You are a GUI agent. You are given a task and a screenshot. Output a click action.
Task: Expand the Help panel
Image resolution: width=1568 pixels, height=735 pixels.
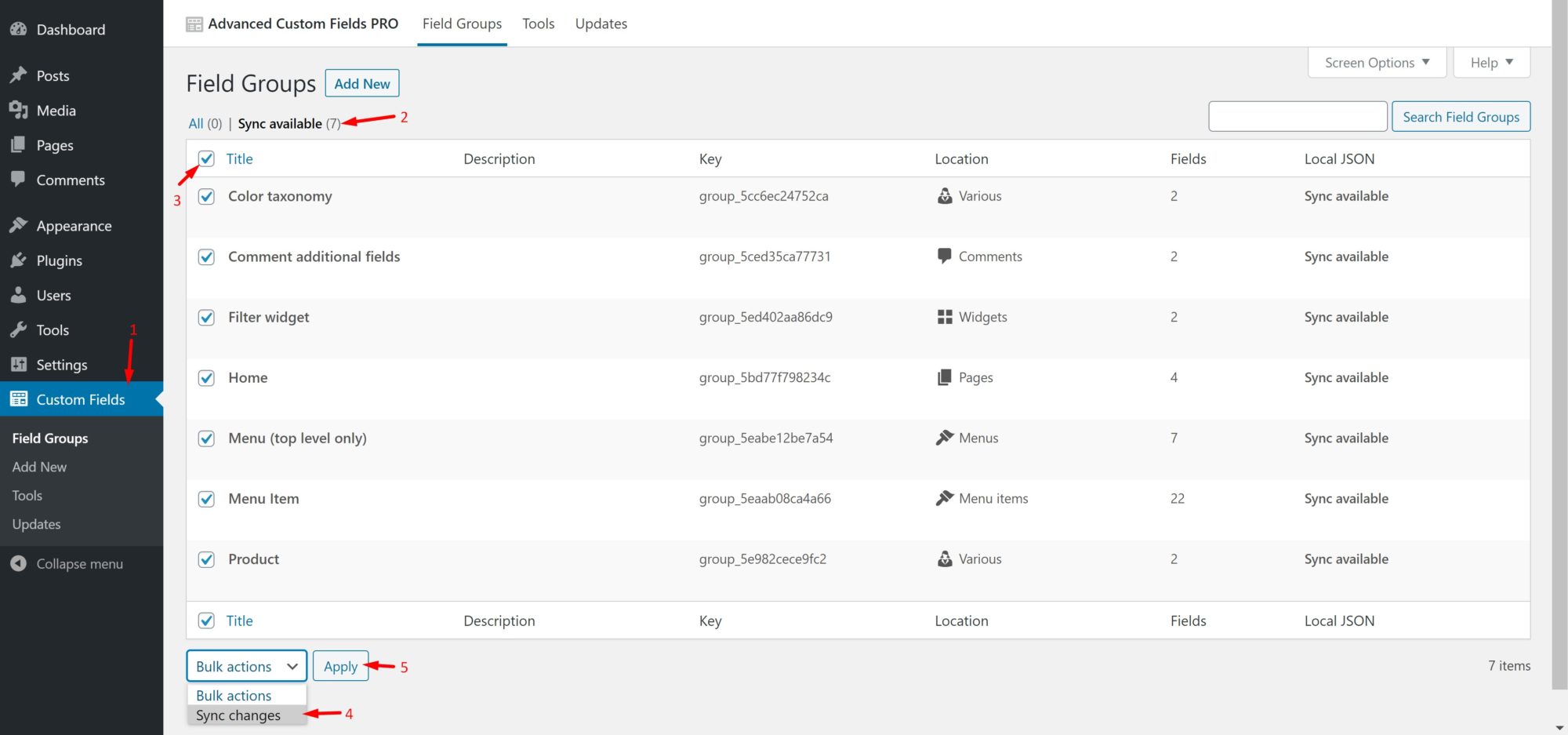tap(1491, 63)
